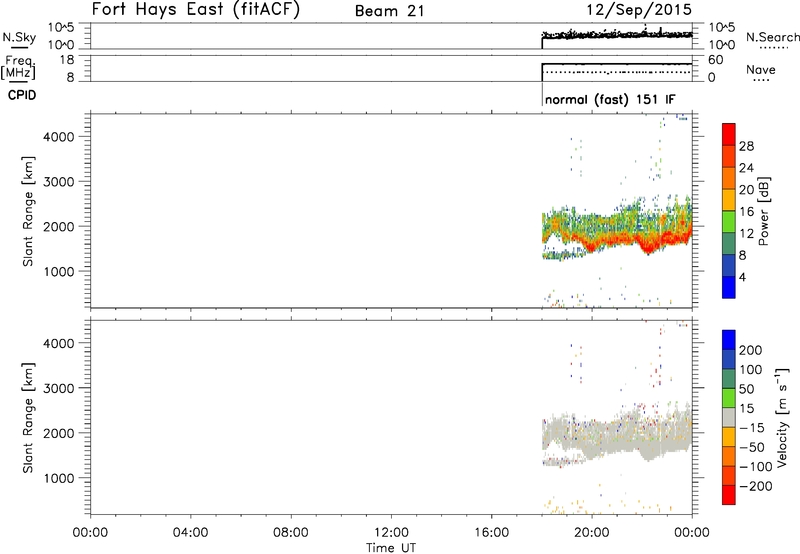Viewport: 800px width, 554px height.
Task: Click the red bottom segment of Velocity colorbar
Action: (729, 495)
